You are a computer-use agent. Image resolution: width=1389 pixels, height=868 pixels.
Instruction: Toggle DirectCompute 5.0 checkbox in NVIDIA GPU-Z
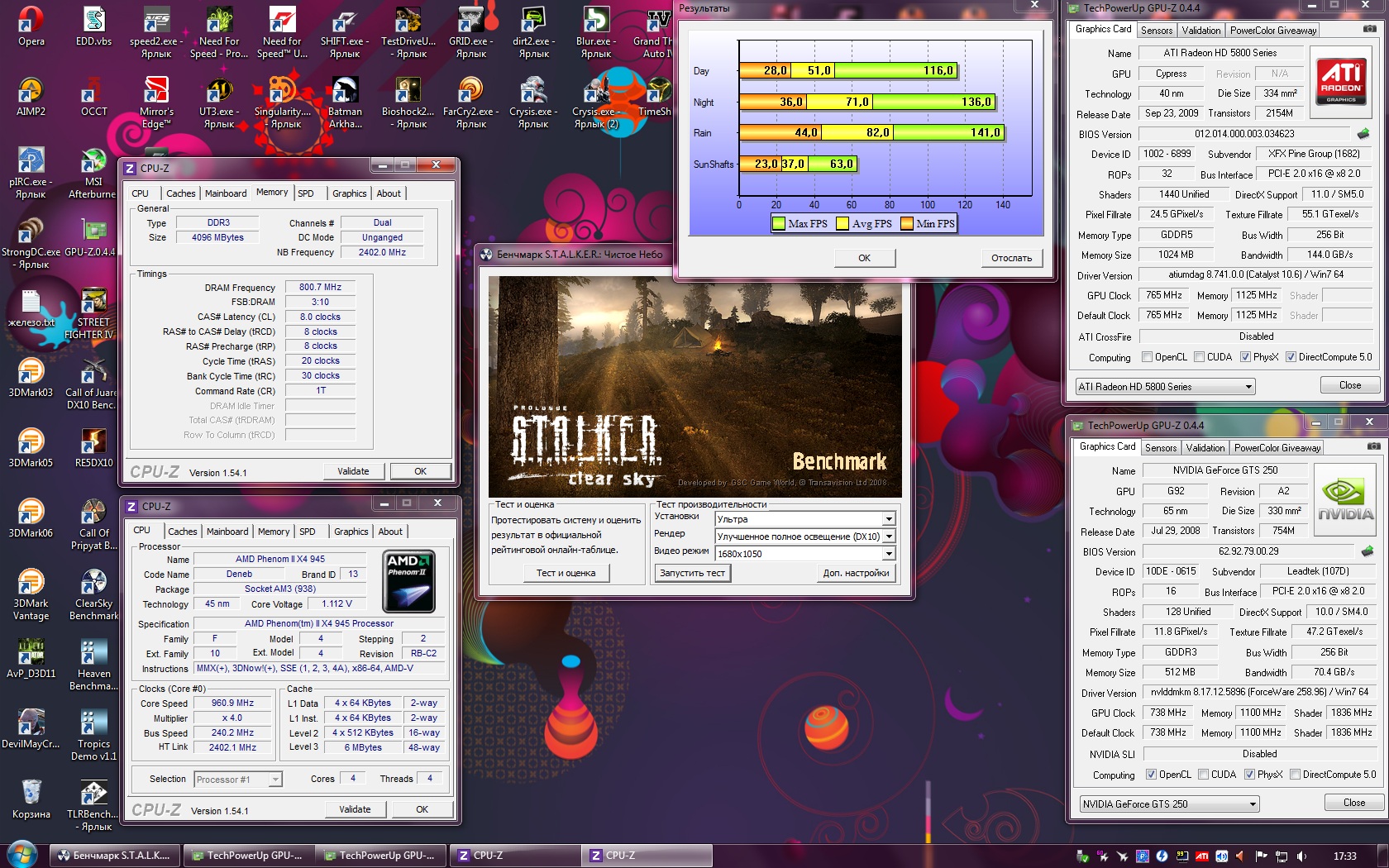pyautogui.click(x=1295, y=775)
